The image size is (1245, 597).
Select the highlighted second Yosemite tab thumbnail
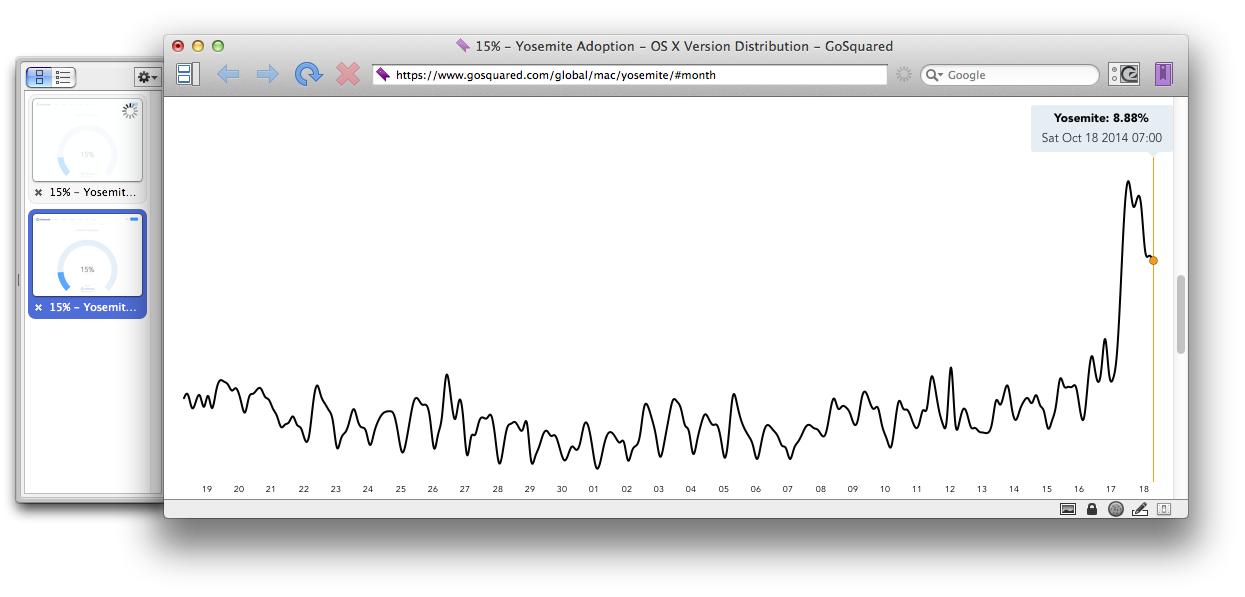point(87,255)
